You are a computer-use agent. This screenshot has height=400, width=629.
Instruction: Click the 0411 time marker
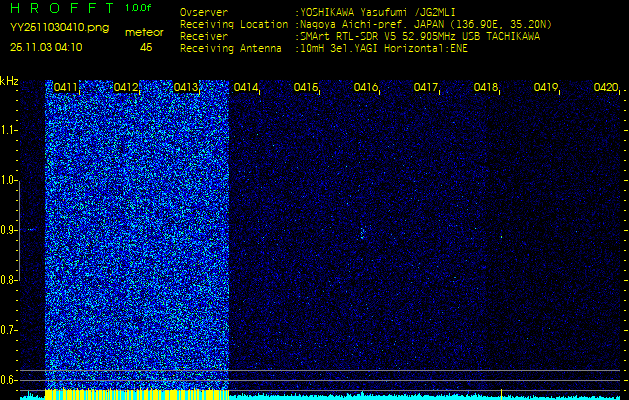click(x=66, y=87)
